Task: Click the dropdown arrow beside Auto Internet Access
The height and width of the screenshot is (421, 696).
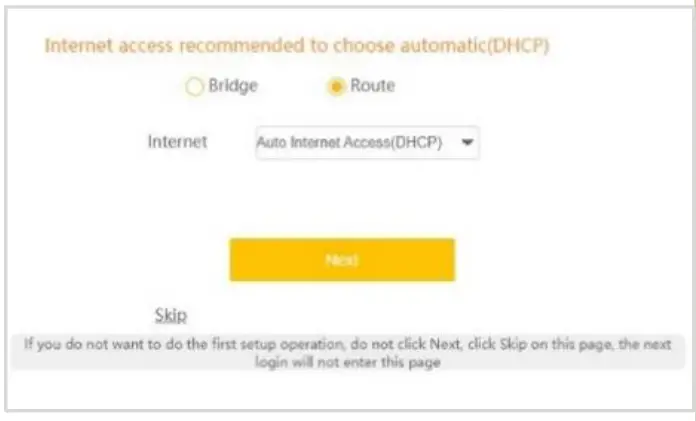Action: click(466, 142)
